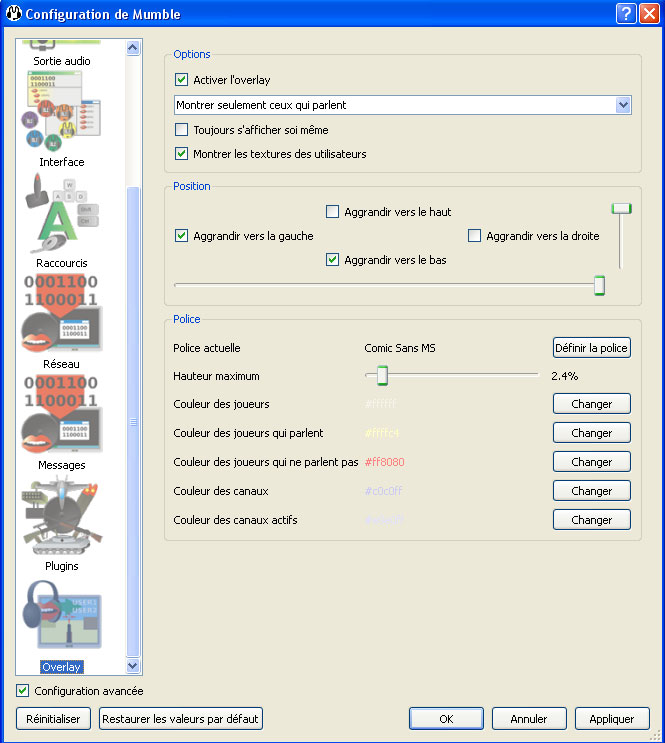Click the sidebar scroll up arrow
Image resolution: width=665 pixels, height=743 pixels.
(133, 47)
